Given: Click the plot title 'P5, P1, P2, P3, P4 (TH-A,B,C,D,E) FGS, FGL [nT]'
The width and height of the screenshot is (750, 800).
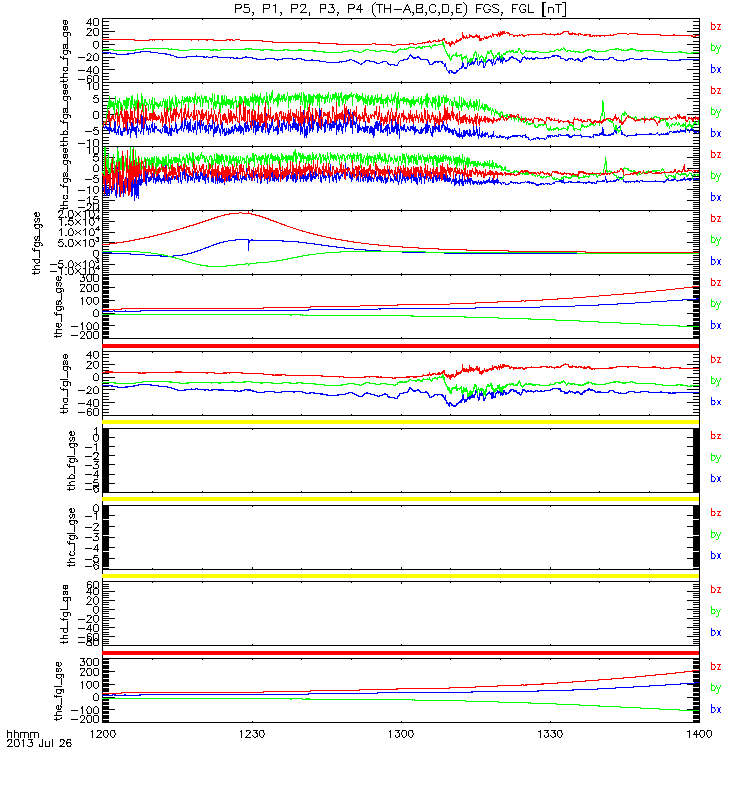Looking at the screenshot, I should pos(400,9).
